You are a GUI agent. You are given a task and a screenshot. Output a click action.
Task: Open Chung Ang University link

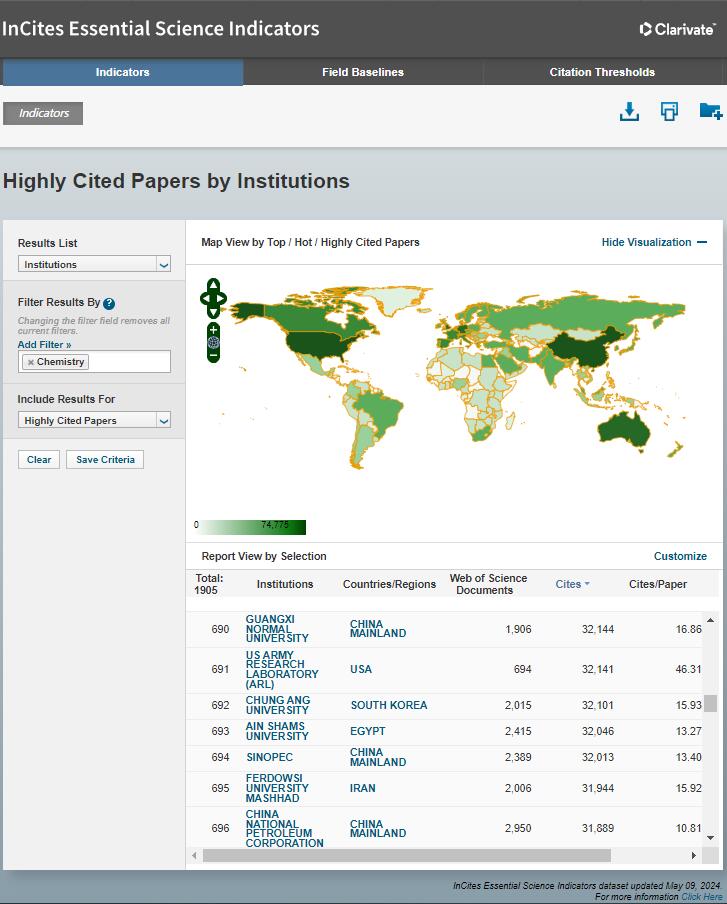(277, 705)
